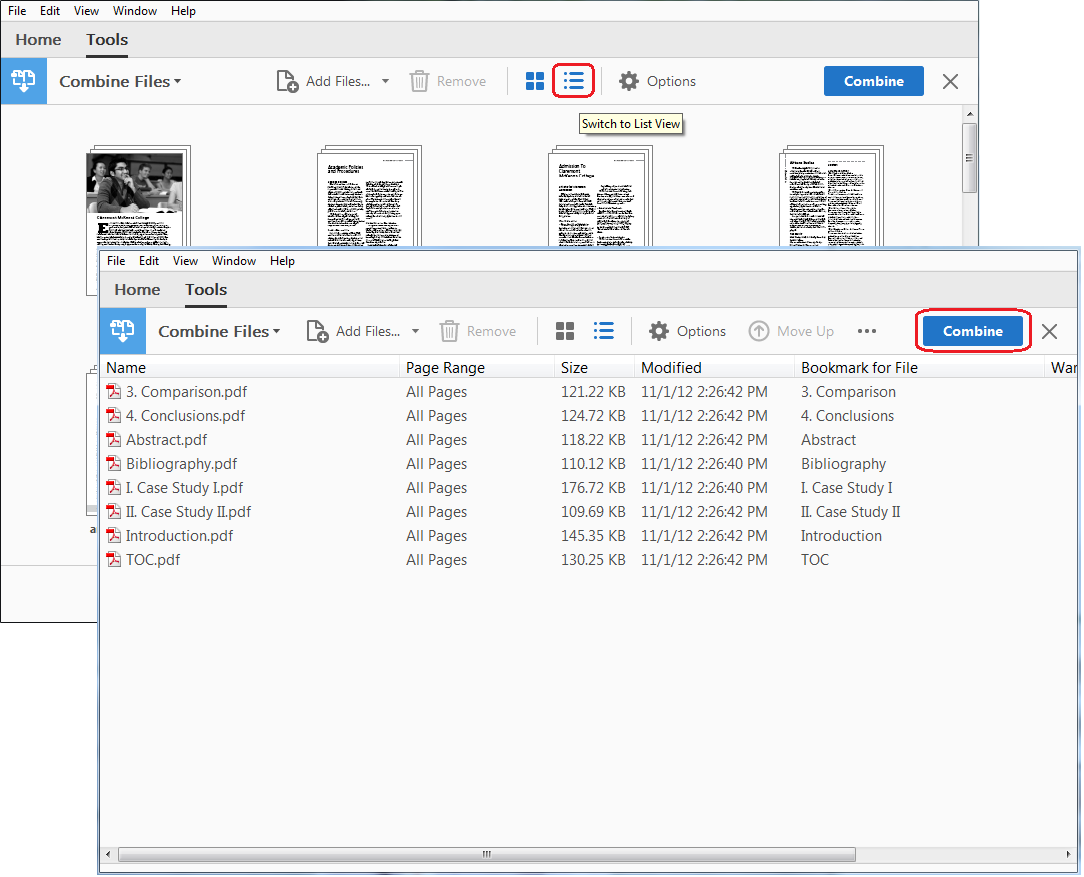The width and height of the screenshot is (1084, 877).
Task: Click Move Up arrow icon
Action: click(758, 331)
